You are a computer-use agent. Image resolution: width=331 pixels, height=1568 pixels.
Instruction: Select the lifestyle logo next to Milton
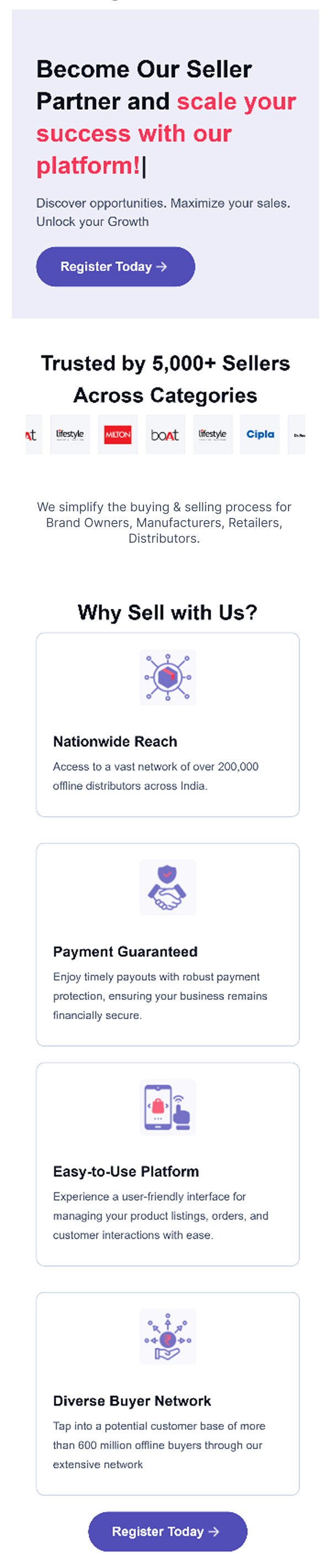click(x=70, y=434)
